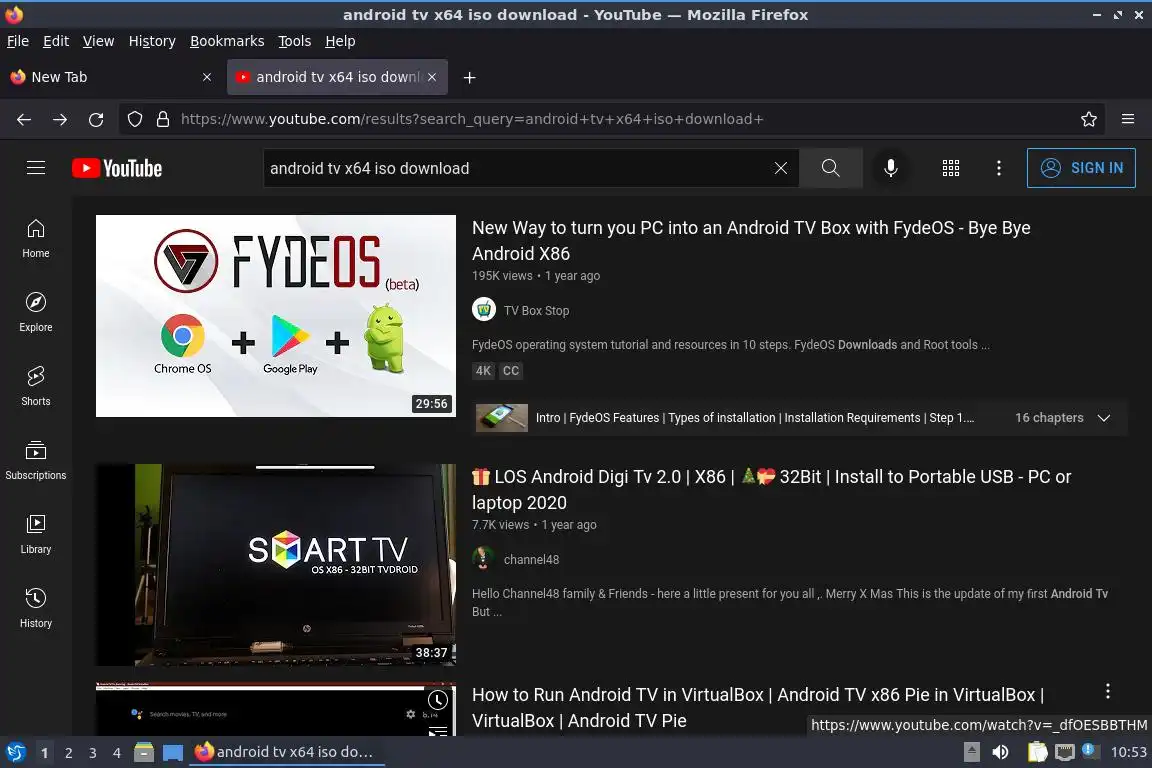Image resolution: width=1152 pixels, height=768 pixels.
Task: Open the FydeOS Android TV Box video title
Action: (x=751, y=240)
